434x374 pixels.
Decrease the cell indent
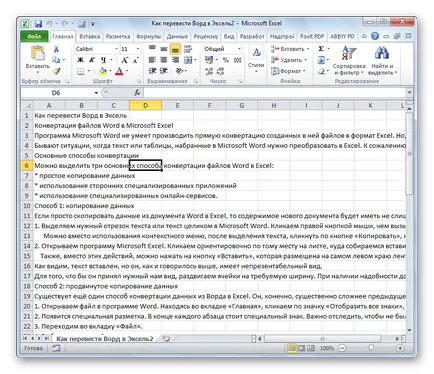point(152,71)
